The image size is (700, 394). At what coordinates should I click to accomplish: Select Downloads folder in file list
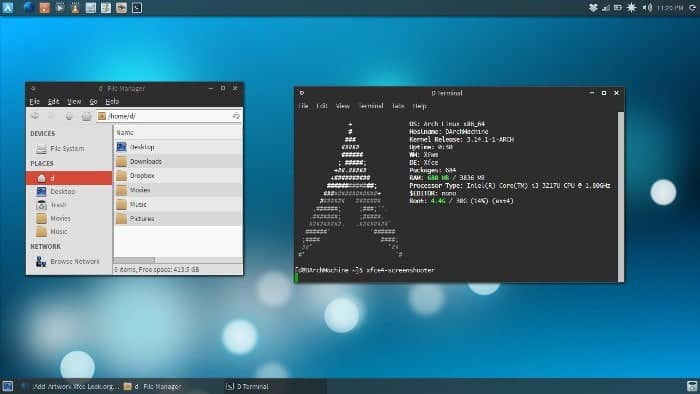(178, 161)
